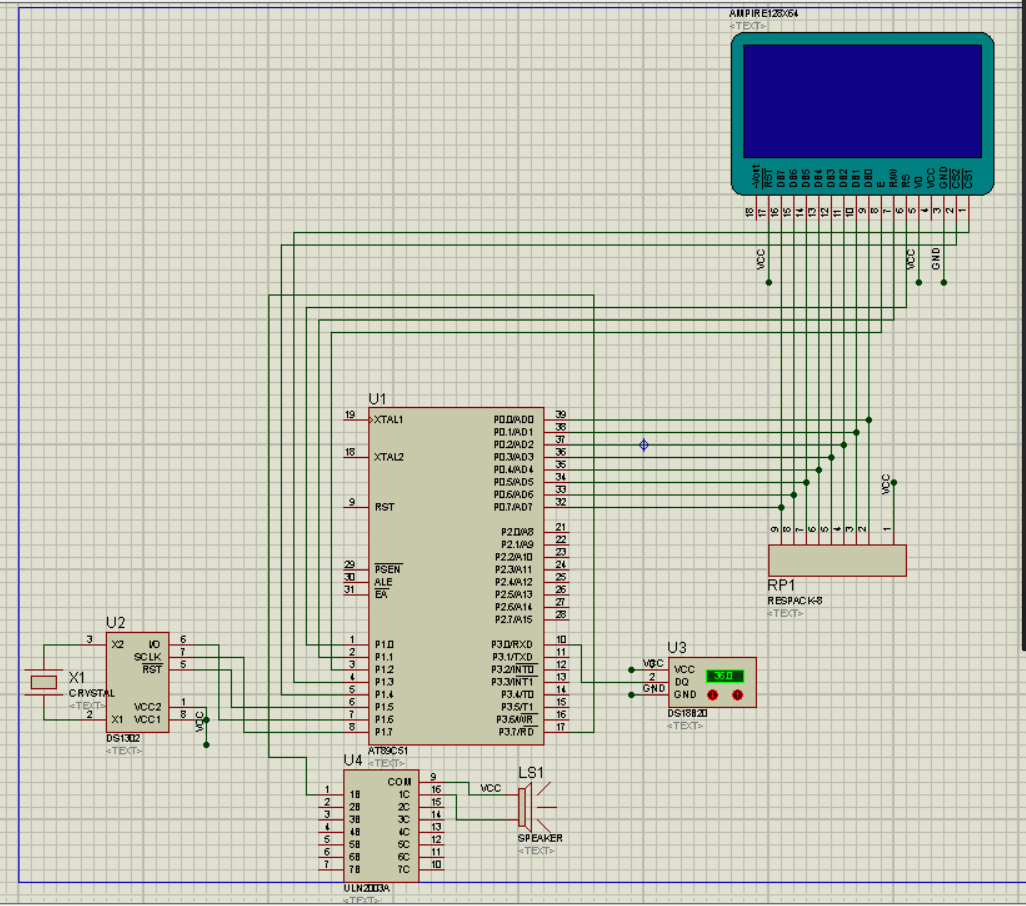1026x906 pixels.
Task: Click the P3.7/RD pin label
Action: pyautogui.click(x=516, y=732)
